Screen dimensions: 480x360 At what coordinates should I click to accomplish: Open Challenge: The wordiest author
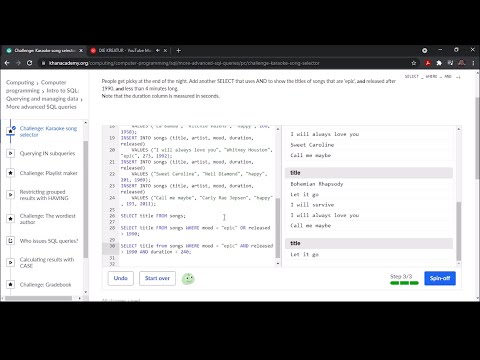tap(48, 219)
